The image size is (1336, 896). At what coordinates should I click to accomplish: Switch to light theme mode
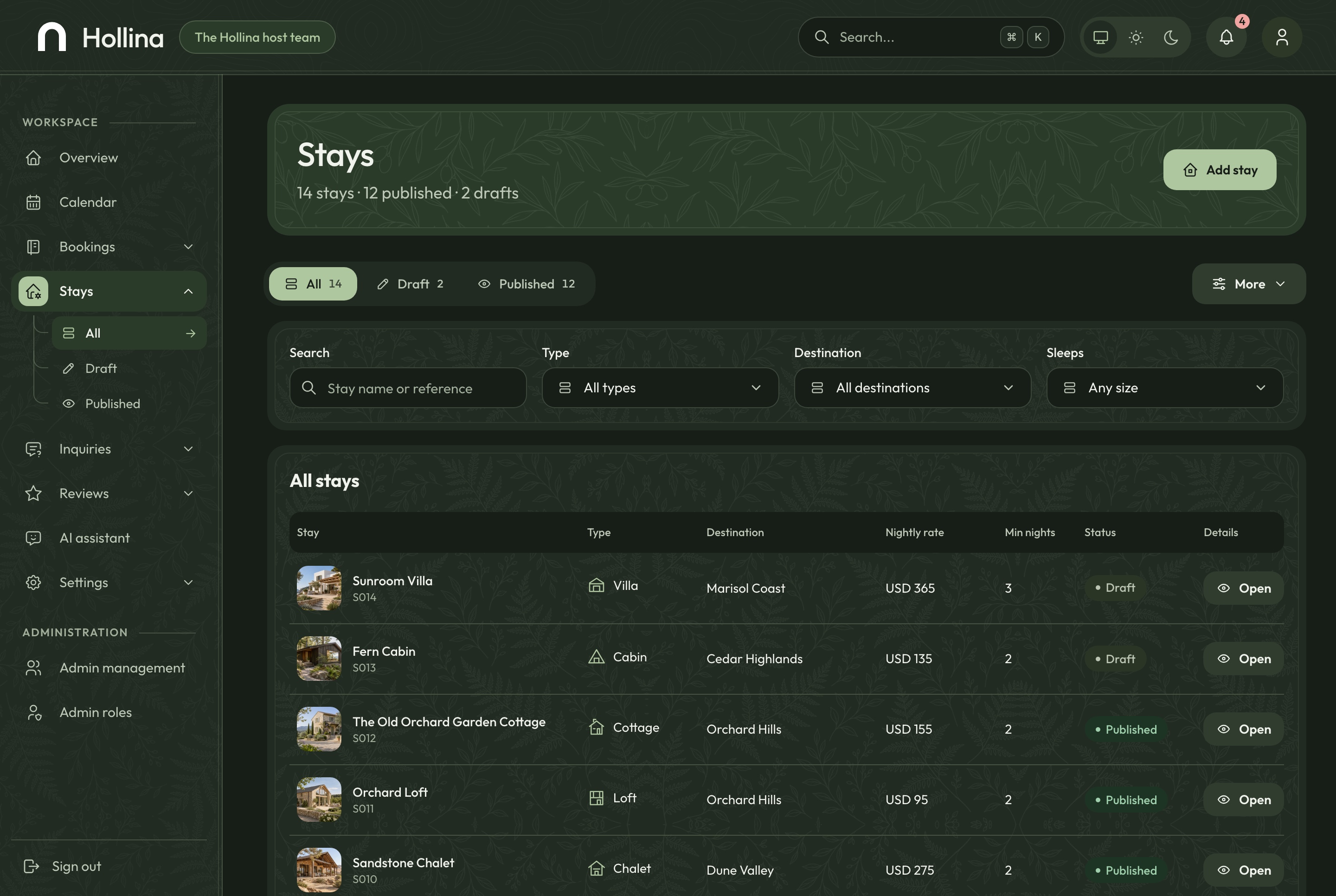point(1136,37)
